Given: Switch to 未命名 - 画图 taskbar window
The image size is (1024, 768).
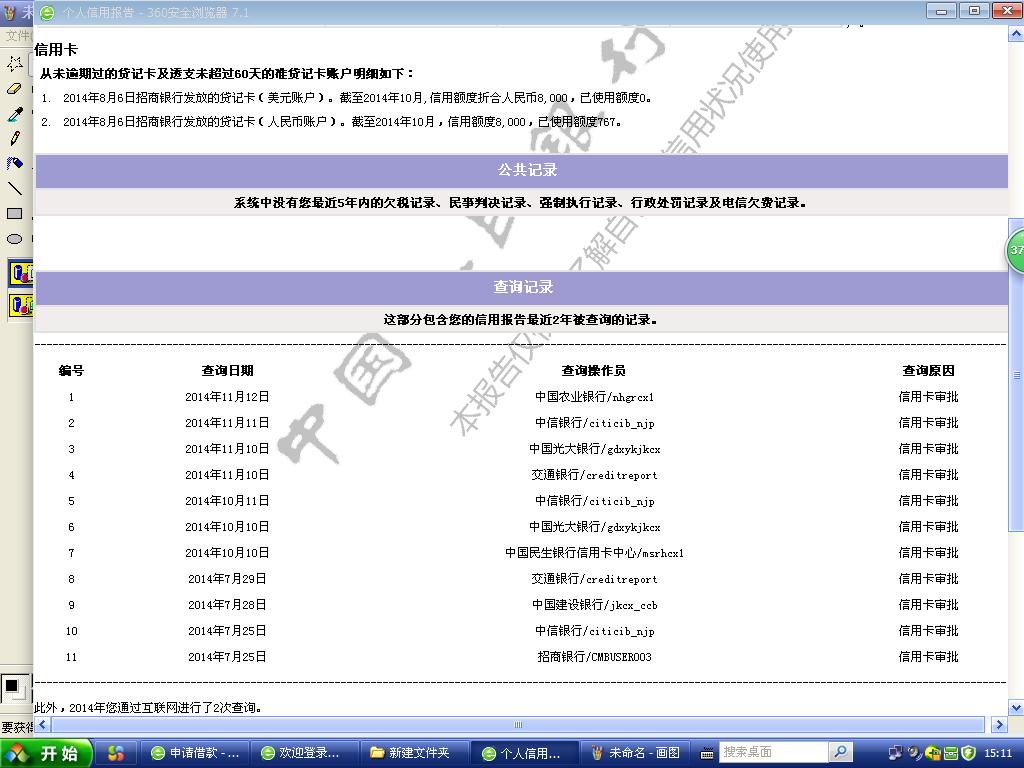Looking at the screenshot, I should pos(635,753).
